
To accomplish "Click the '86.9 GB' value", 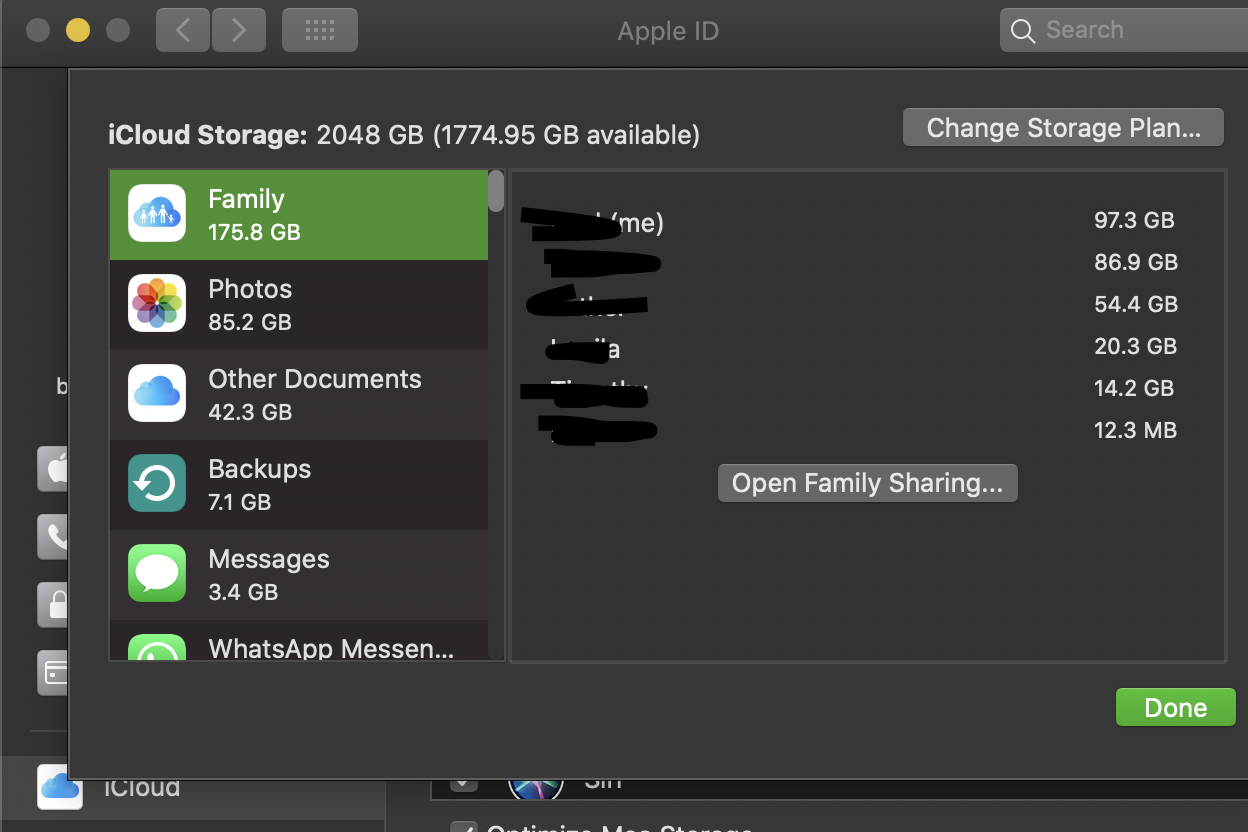I will coord(1136,262).
